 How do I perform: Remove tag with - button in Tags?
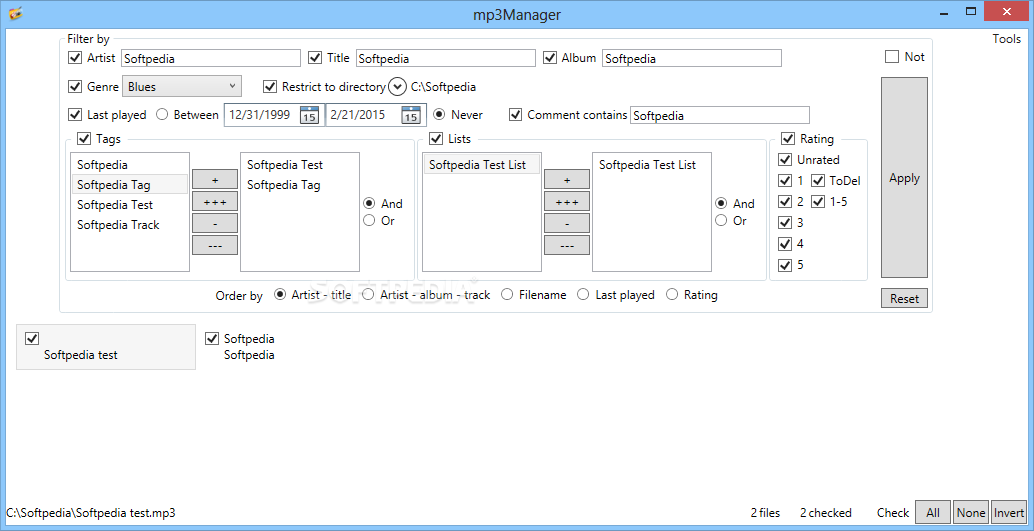click(x=215, y=223)
